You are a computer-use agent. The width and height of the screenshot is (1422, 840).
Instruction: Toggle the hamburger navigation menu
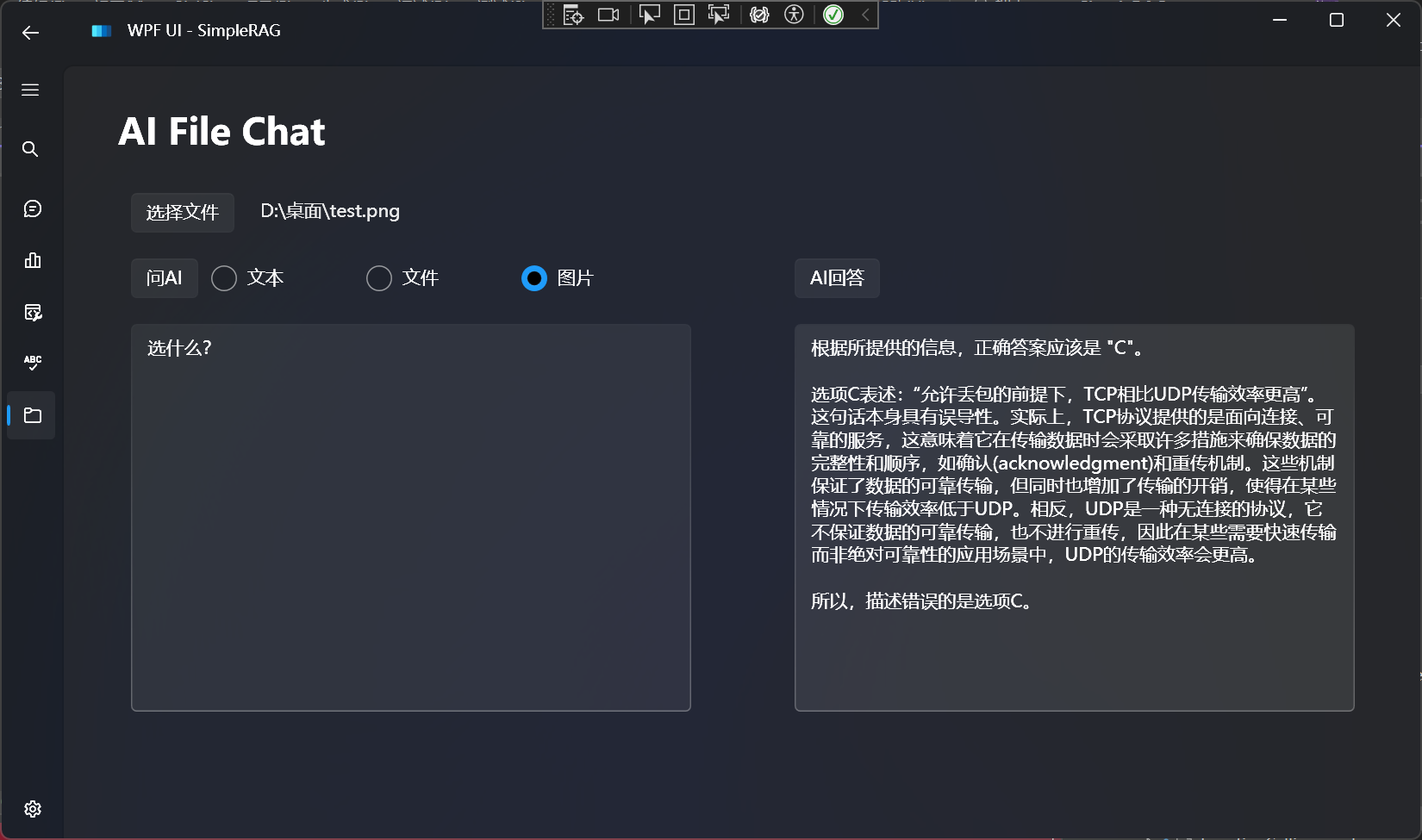point(30,90)
